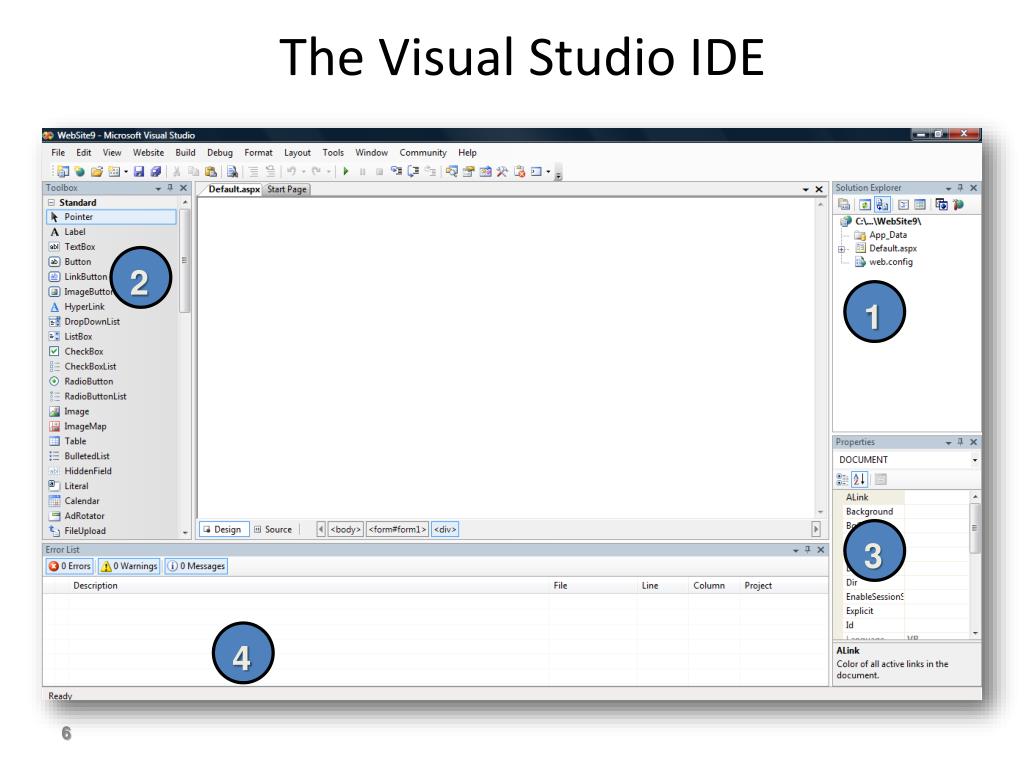Click the Solution Explorer Properties icon
Screen dimensions: 1024x768
tap(844, 204)
